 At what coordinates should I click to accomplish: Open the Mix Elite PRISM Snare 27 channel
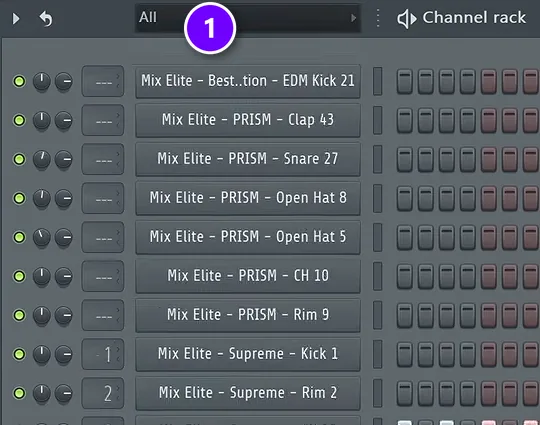pos(248,159)
